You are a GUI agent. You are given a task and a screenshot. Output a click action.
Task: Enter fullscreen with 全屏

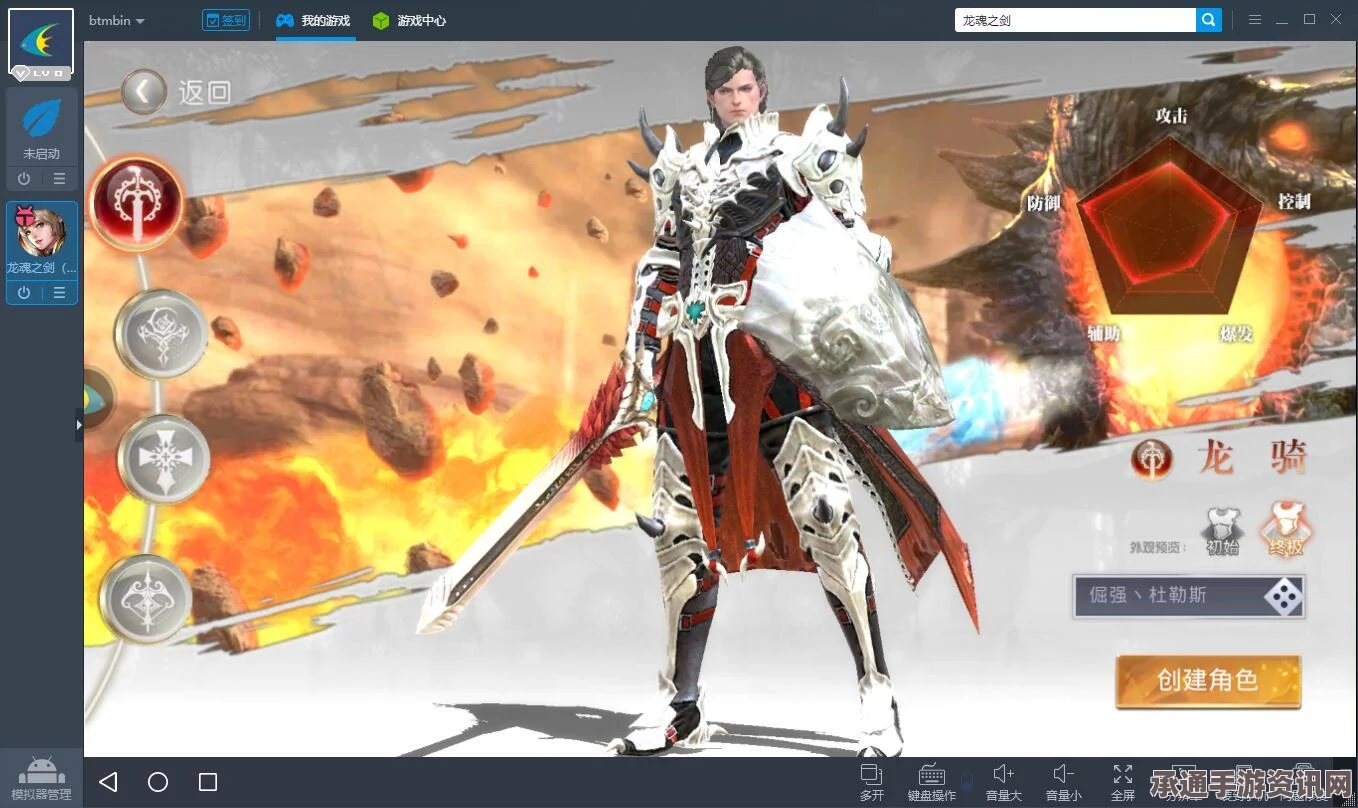pos(1123,783)
